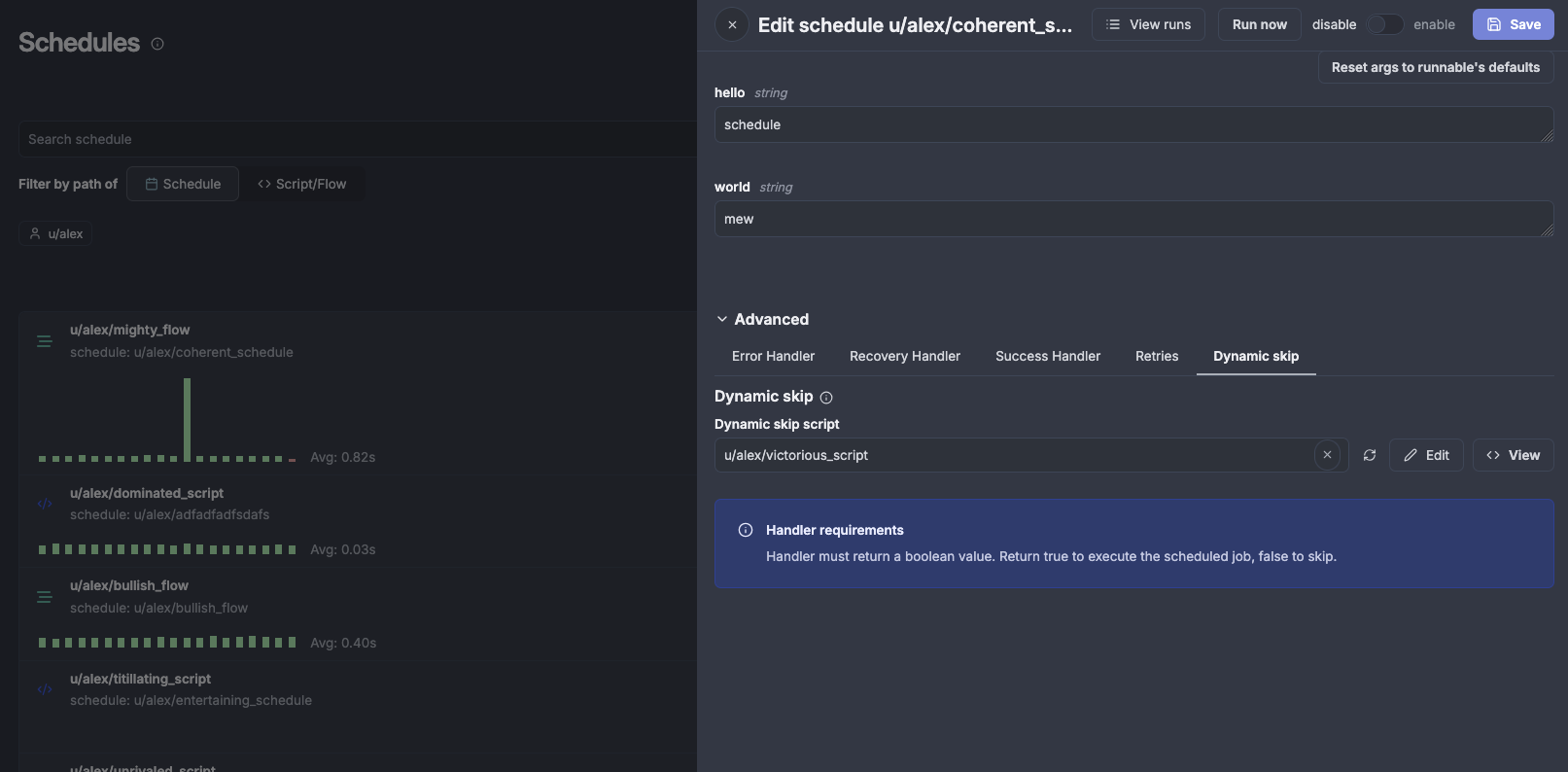
Task: Open the Retries tab
Action: coord(1156,356)
